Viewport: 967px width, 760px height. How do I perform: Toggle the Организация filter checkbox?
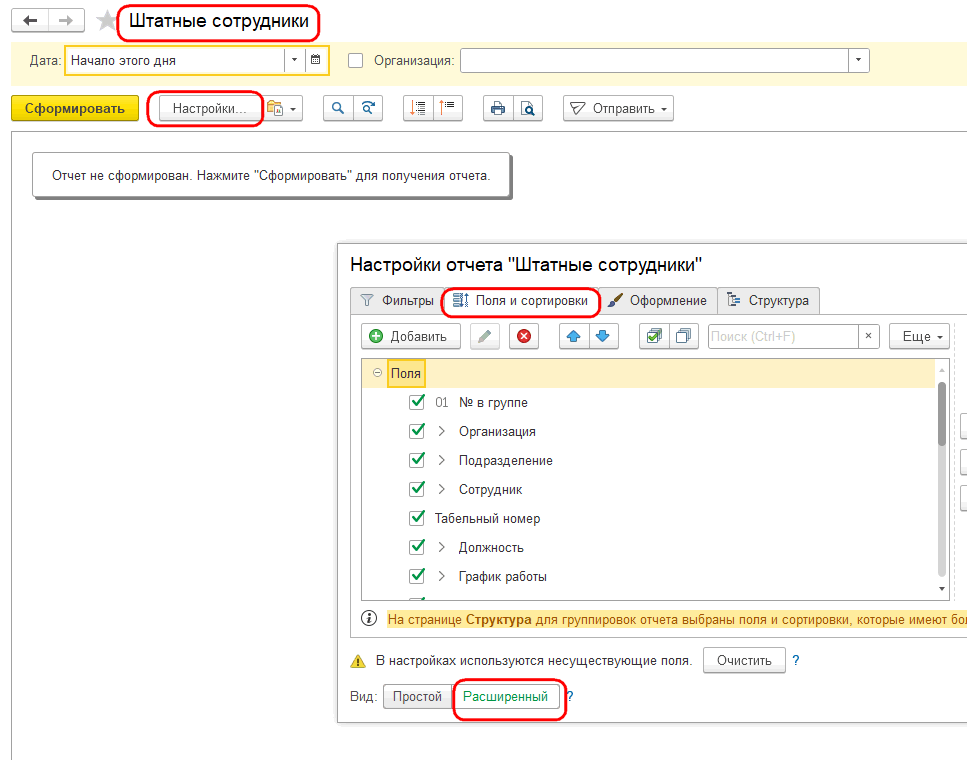pyautogui.click(x=355, y=60)
